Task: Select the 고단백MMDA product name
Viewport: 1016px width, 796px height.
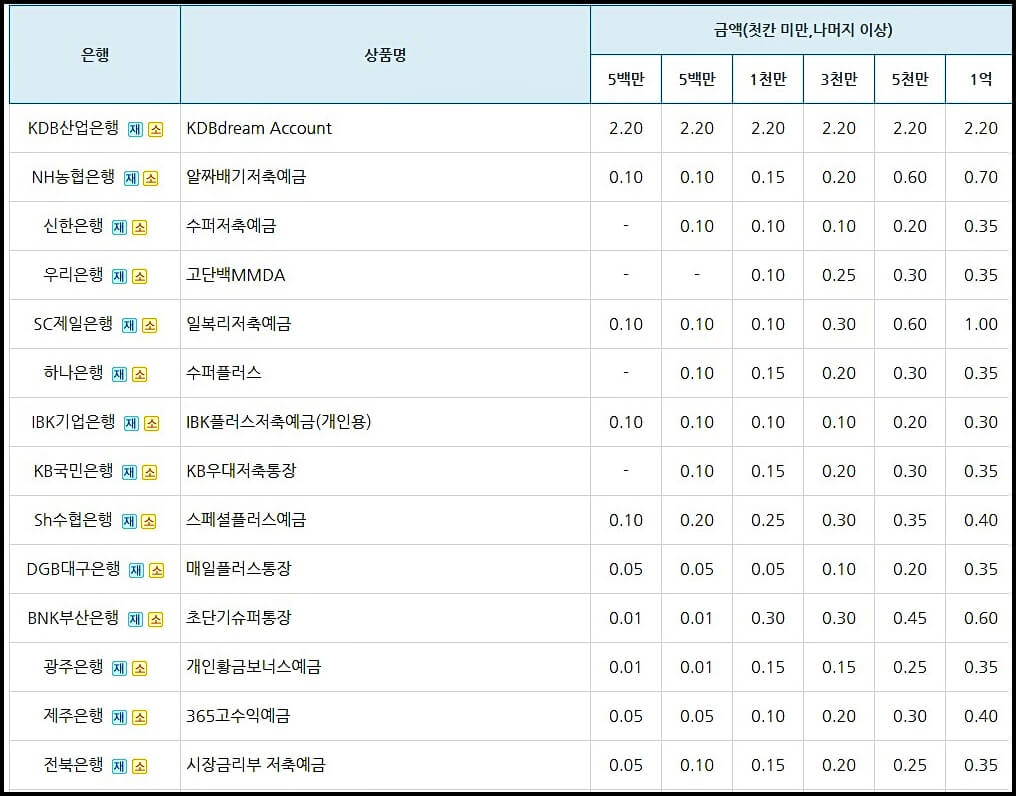Action: point(236,275)
